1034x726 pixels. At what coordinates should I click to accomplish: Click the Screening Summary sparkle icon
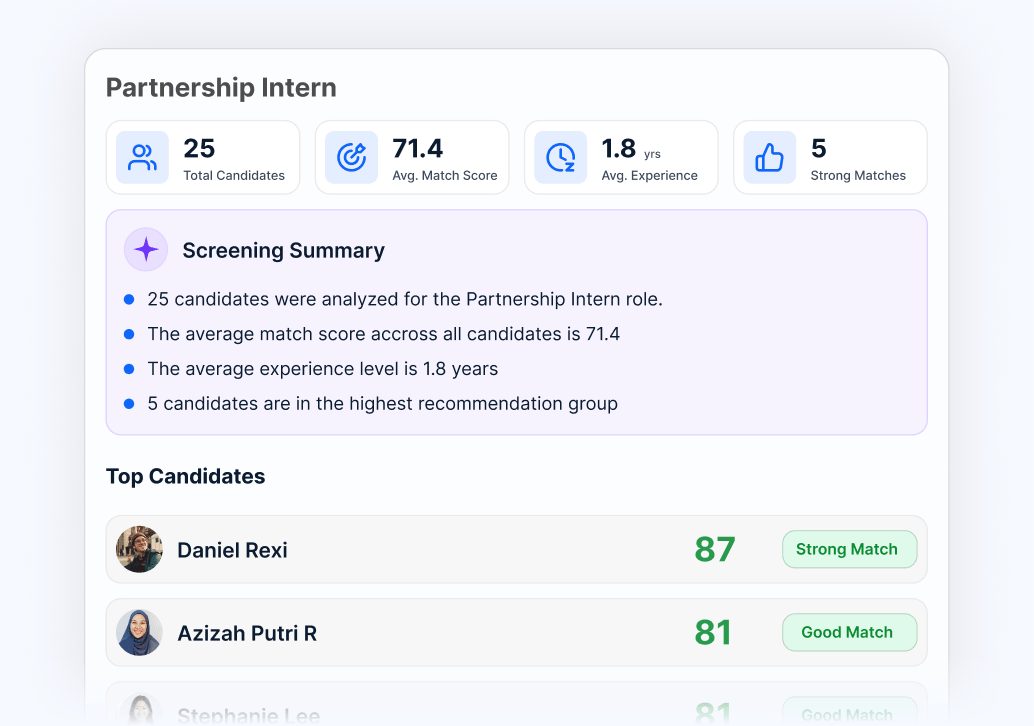[x=146, y=250]
